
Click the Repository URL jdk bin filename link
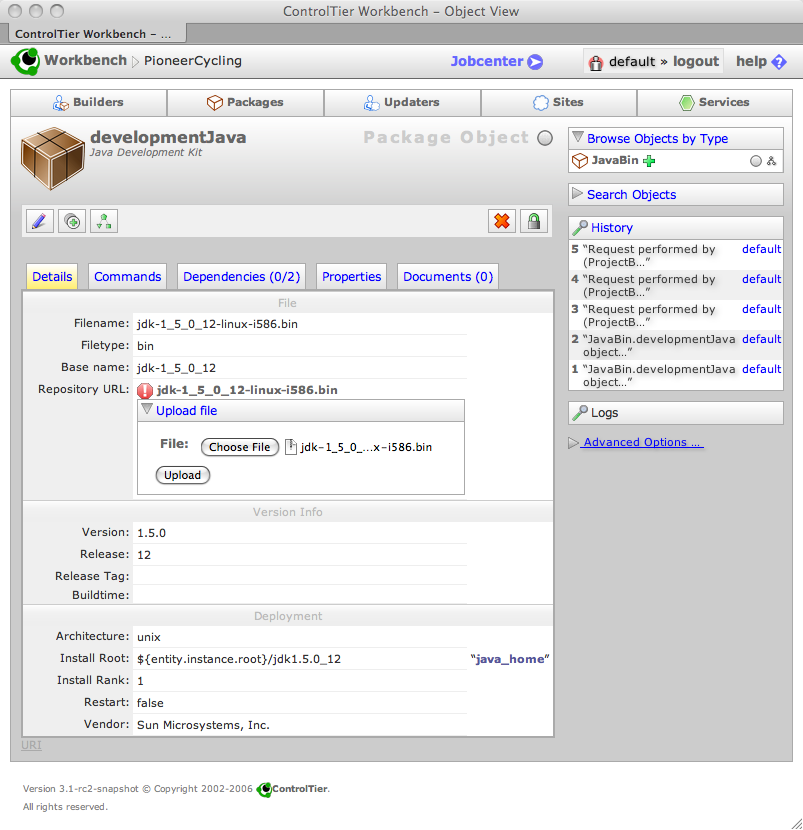247,390
